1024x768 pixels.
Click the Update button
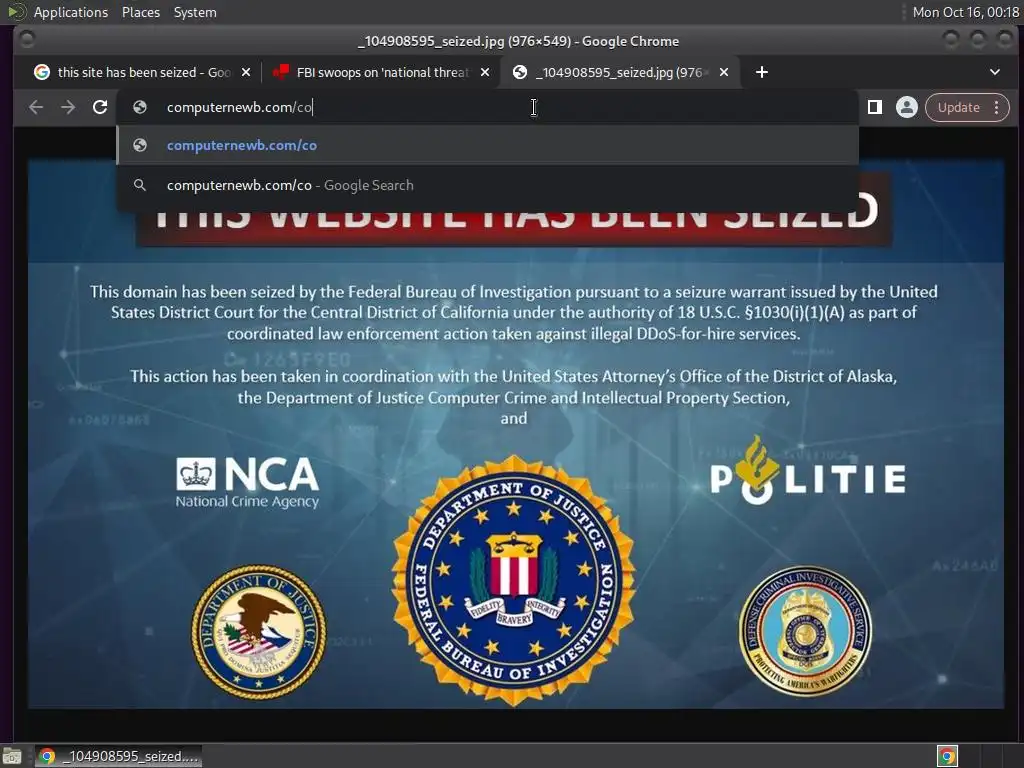[958, 107]
